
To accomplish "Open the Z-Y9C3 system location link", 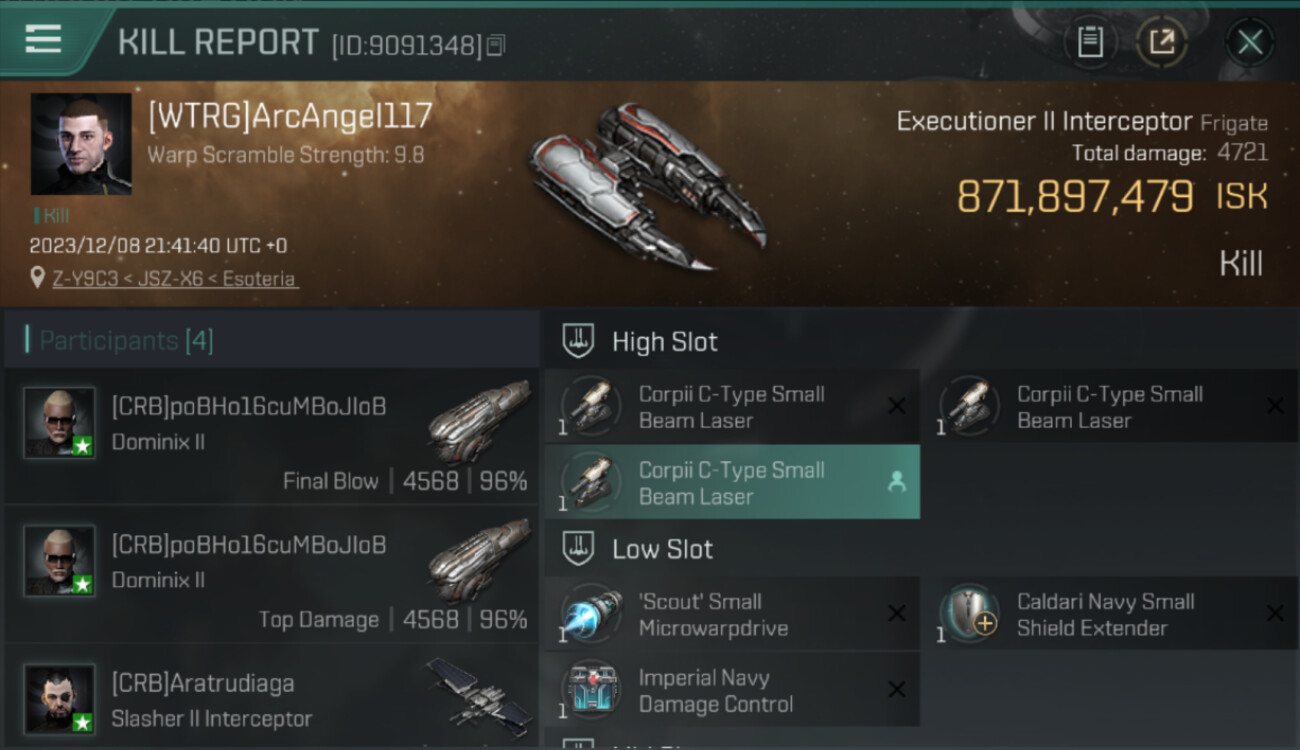I will point(175,279).
